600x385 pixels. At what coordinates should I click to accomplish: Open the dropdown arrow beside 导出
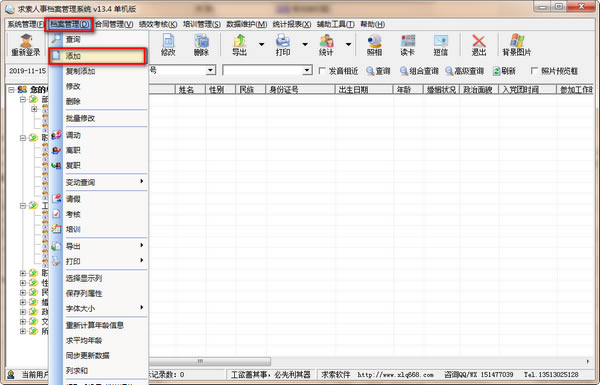point(261,45)
